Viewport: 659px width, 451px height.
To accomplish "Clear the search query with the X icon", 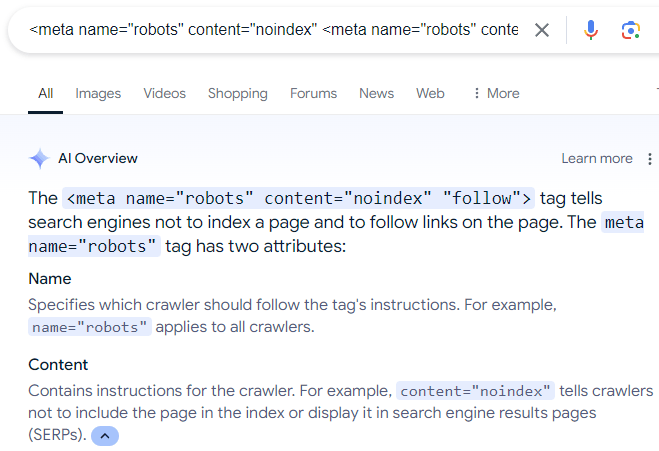I will tap(542, 30).
